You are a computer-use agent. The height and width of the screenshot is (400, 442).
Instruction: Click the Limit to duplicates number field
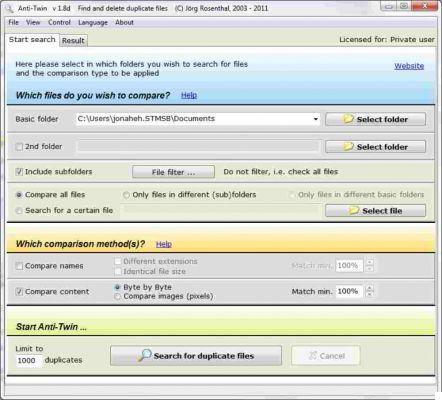tap(29, 361)
